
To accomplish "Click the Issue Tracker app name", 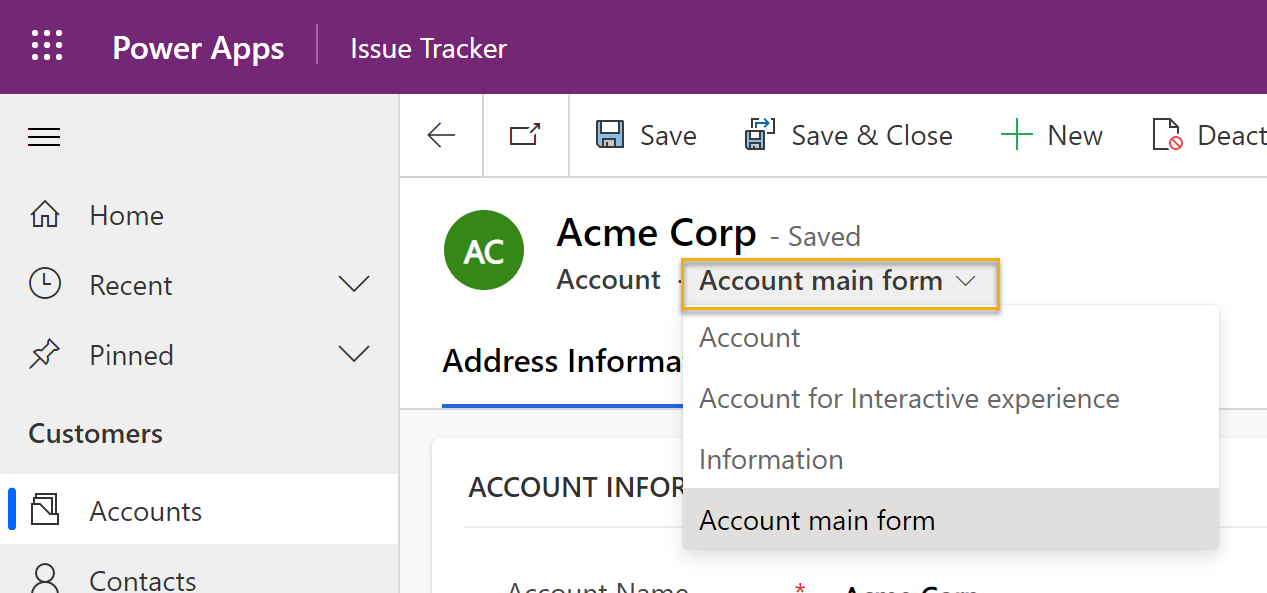I will (428, 48).
